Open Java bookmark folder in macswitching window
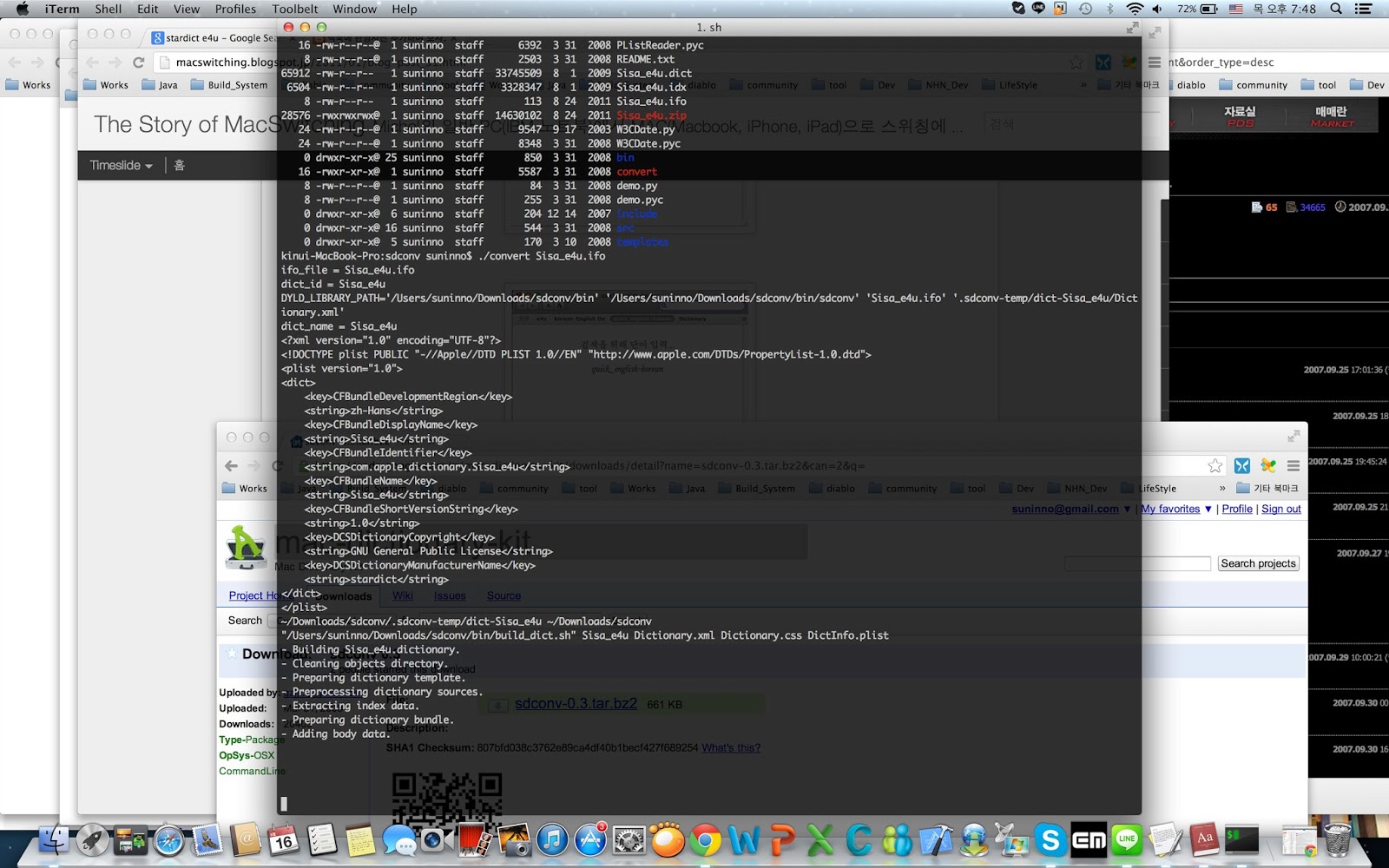 160,85
